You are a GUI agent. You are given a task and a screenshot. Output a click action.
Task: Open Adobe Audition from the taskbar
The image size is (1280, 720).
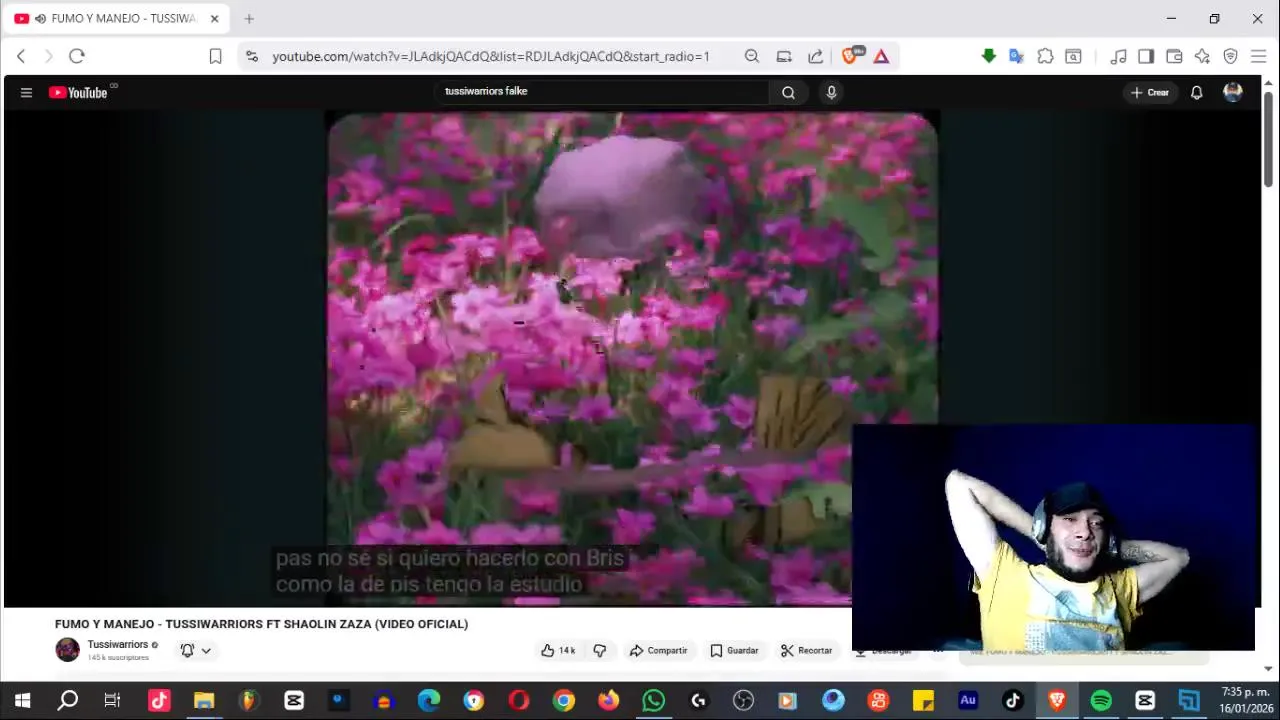click(x=967, y=701)
